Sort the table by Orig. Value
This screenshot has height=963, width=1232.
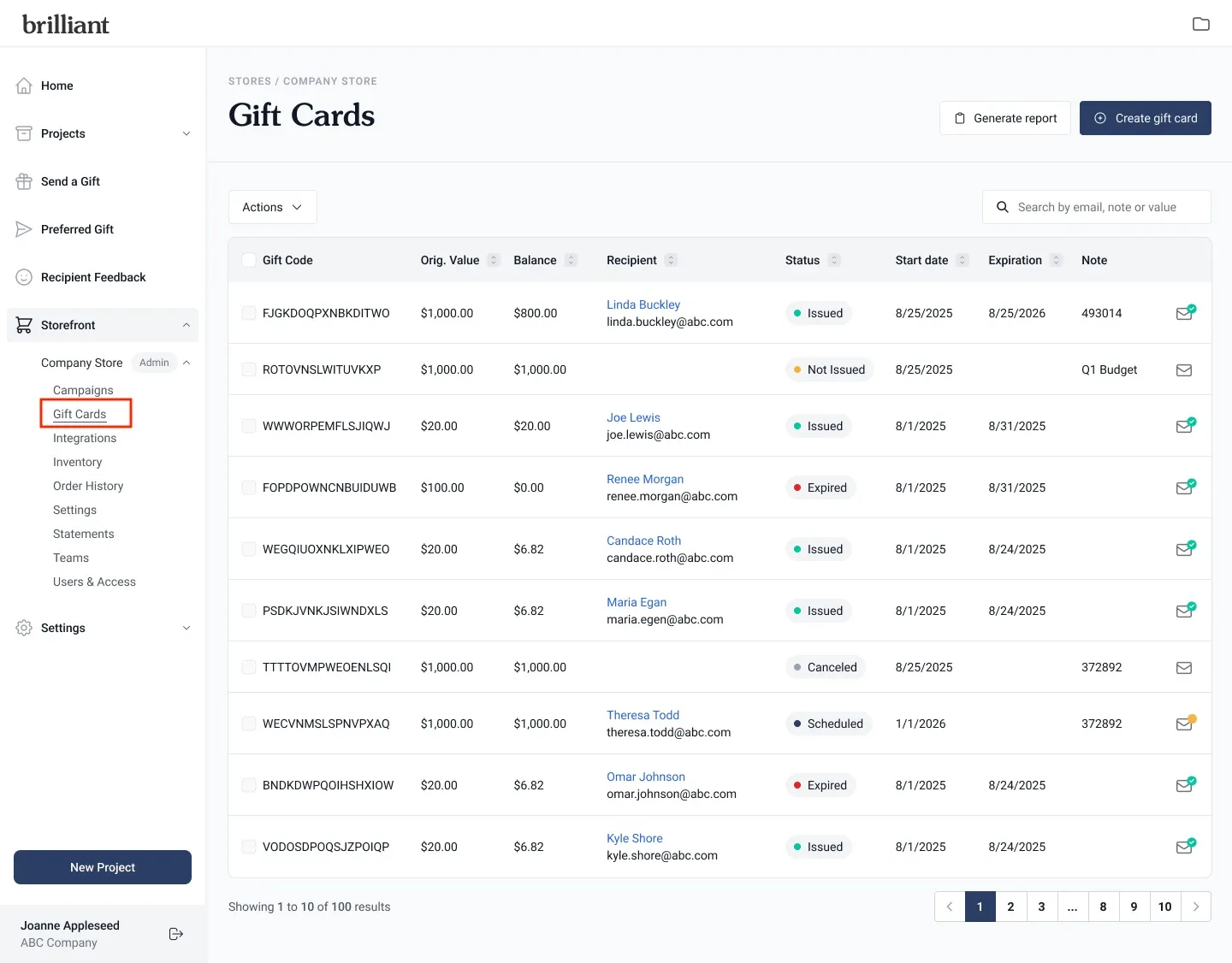click(x=494, y=260)
